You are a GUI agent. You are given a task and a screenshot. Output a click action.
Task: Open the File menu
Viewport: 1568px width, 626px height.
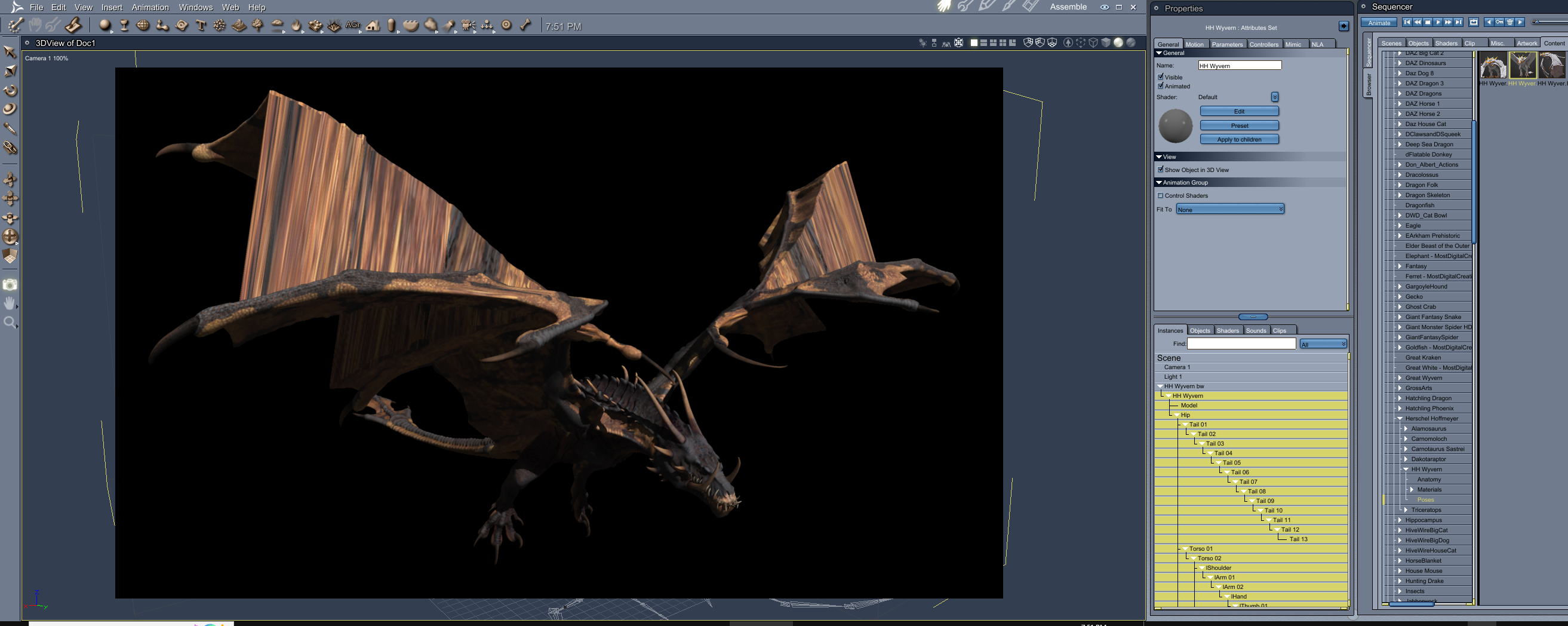[x=36, y=7]
